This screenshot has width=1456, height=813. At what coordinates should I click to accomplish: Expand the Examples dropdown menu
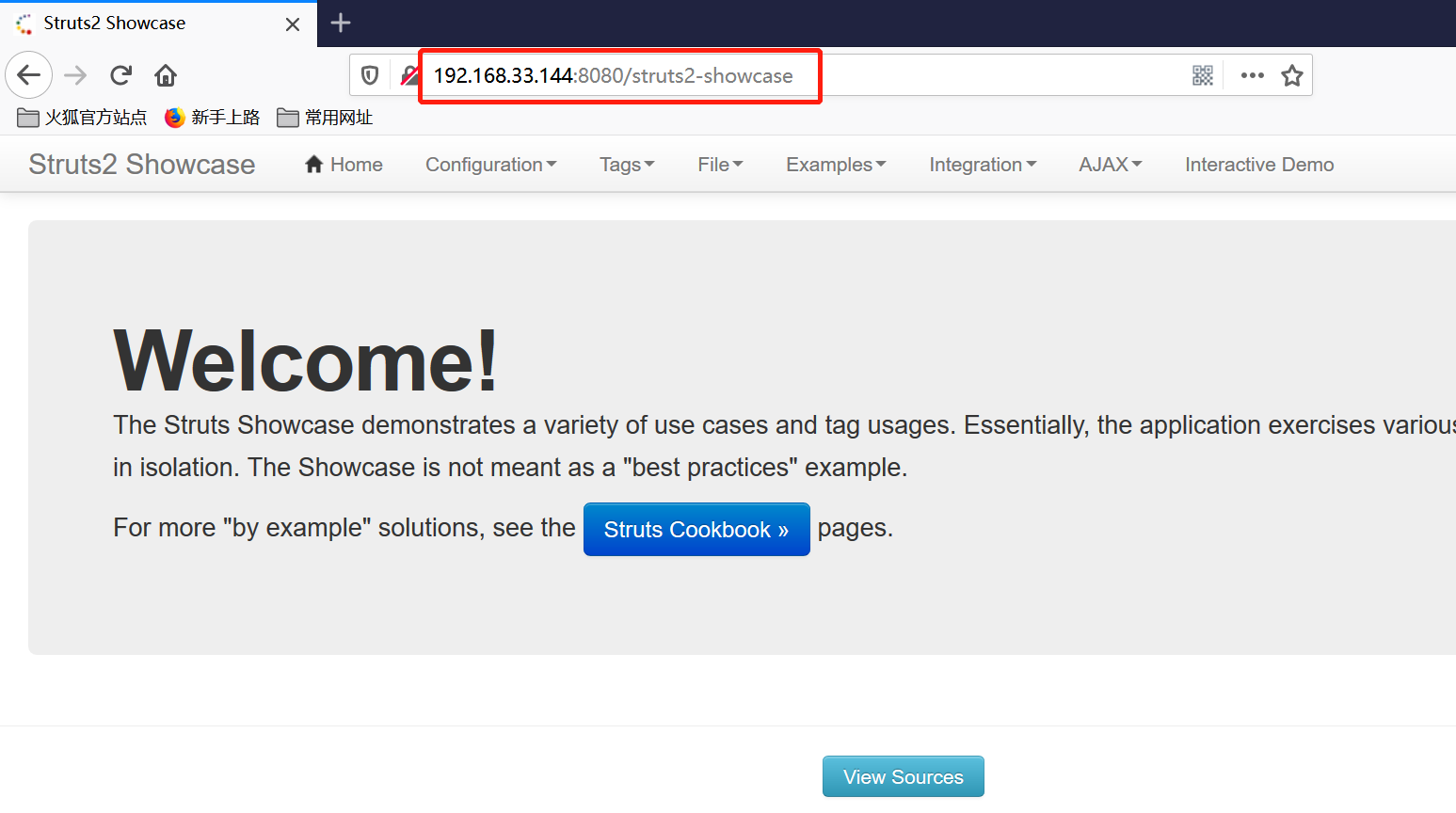click(836, 165)
